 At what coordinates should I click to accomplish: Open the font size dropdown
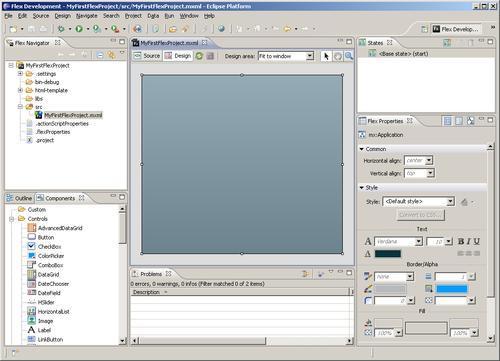click(449, 241)
